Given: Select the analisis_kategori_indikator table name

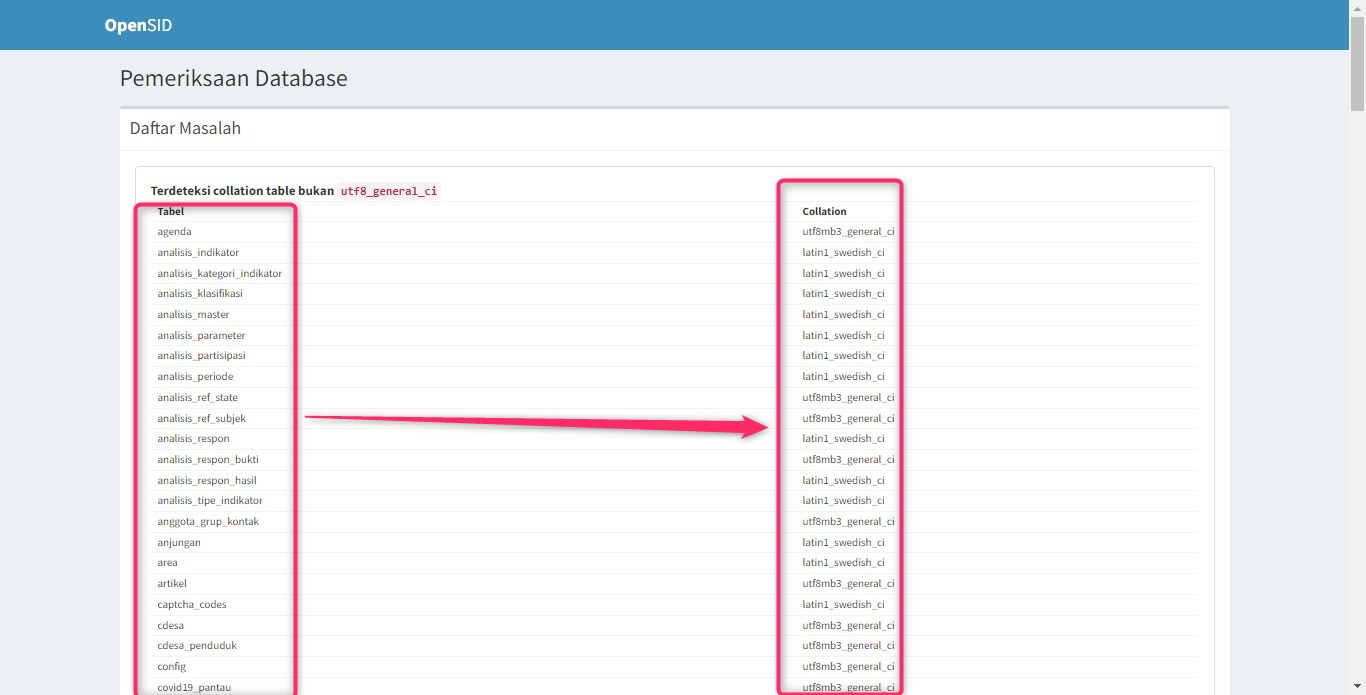Looking at the screenshot, I should tap(219, 273).
